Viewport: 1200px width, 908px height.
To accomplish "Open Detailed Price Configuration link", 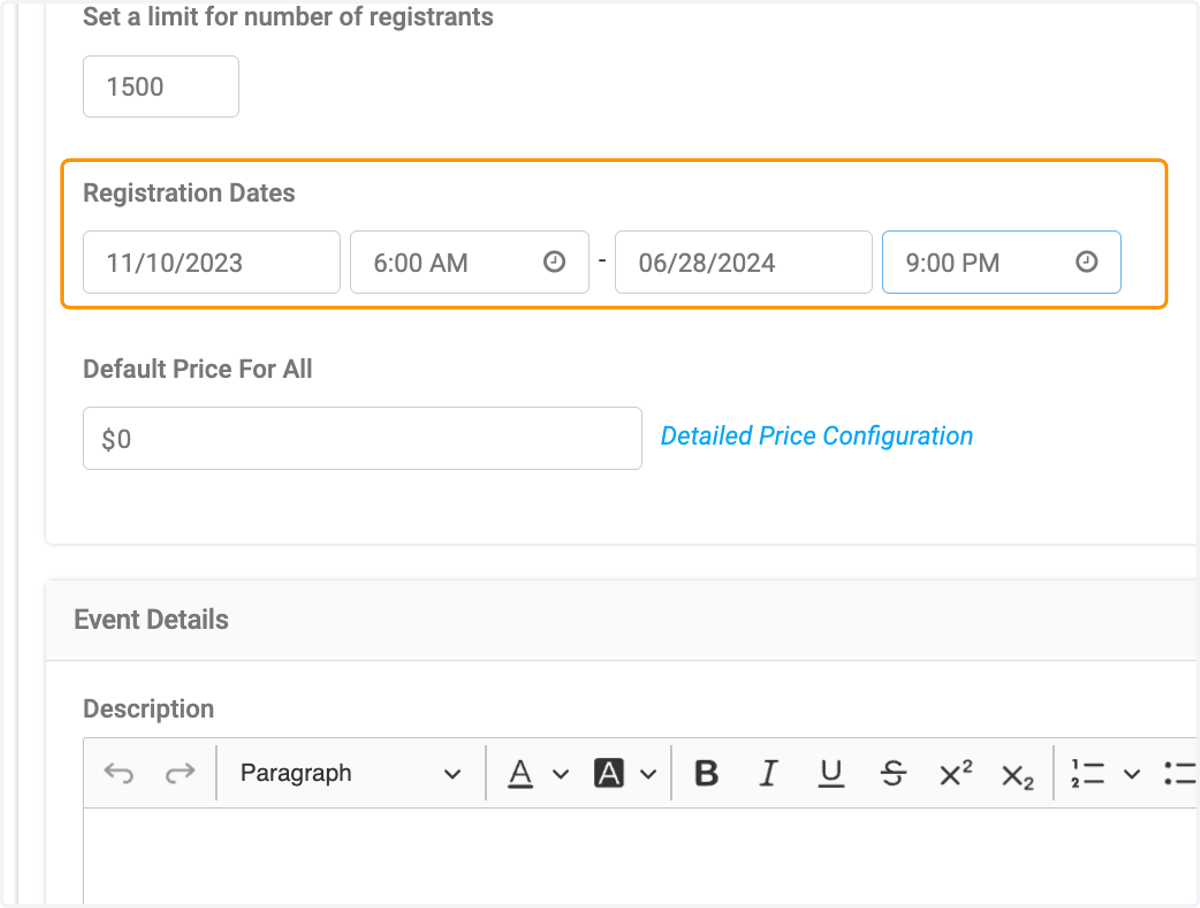I will (817, 436).
